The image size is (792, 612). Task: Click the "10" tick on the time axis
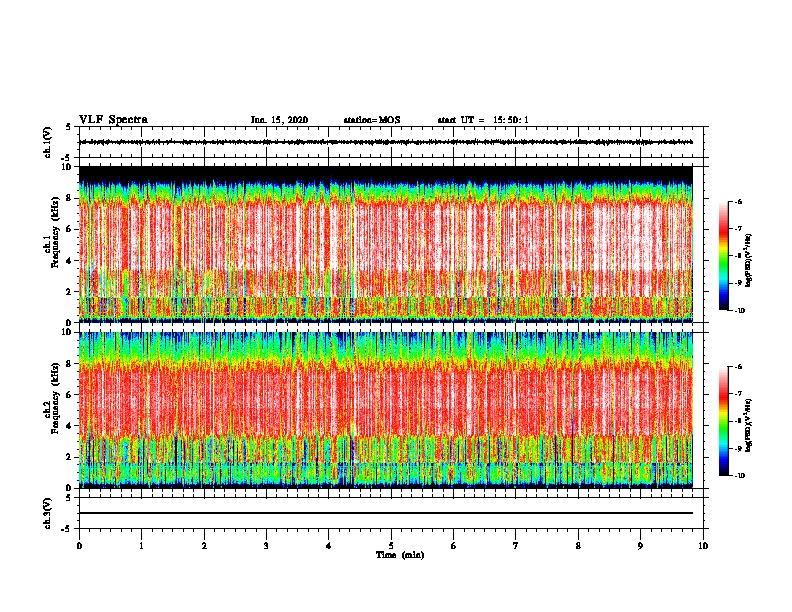[703, 546]
